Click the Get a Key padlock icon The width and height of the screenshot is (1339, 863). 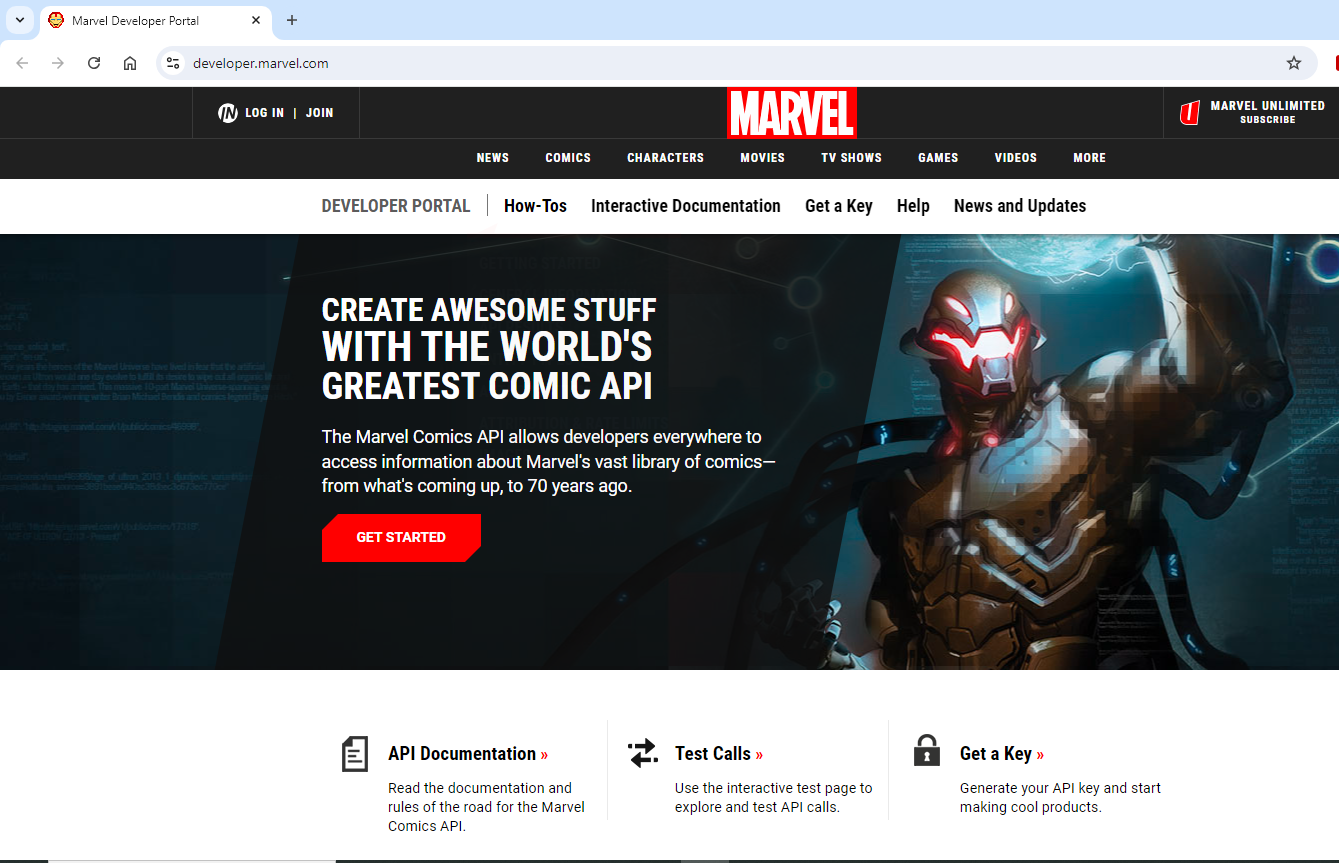(x=927, y=751)
